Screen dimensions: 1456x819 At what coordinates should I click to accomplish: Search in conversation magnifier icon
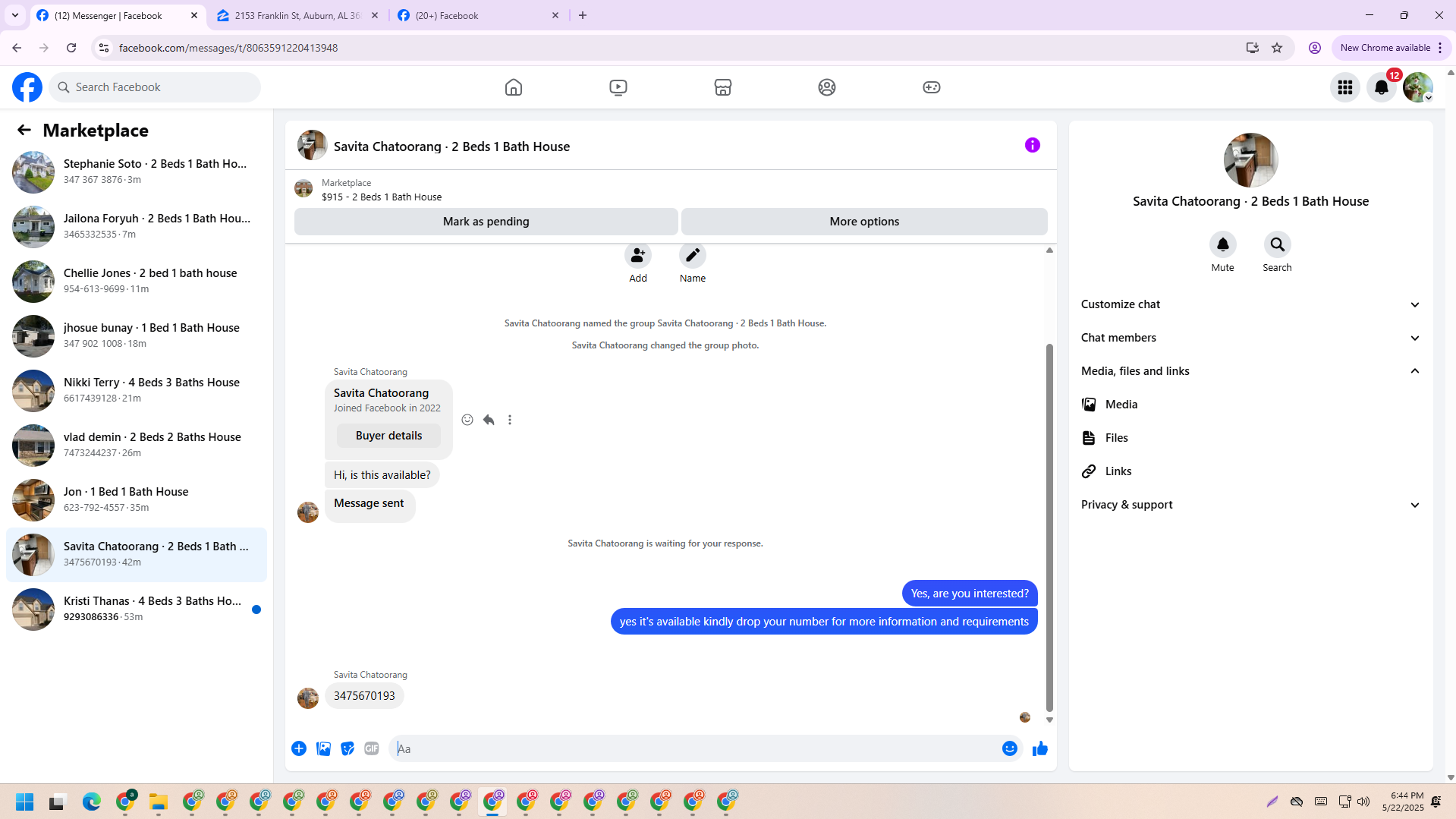1278,244
